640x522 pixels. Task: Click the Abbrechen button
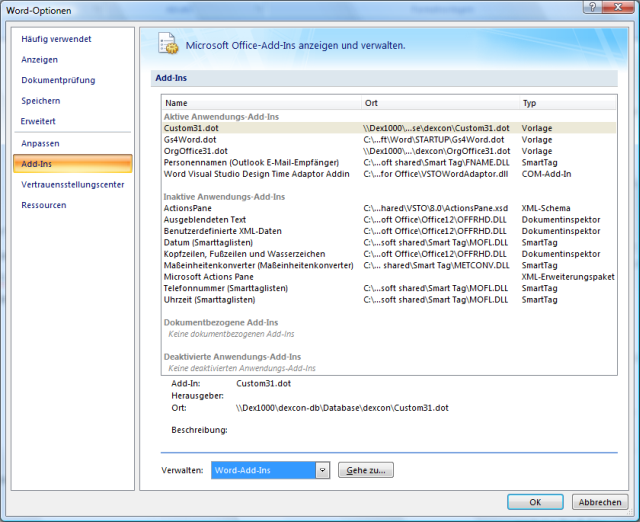600,502
